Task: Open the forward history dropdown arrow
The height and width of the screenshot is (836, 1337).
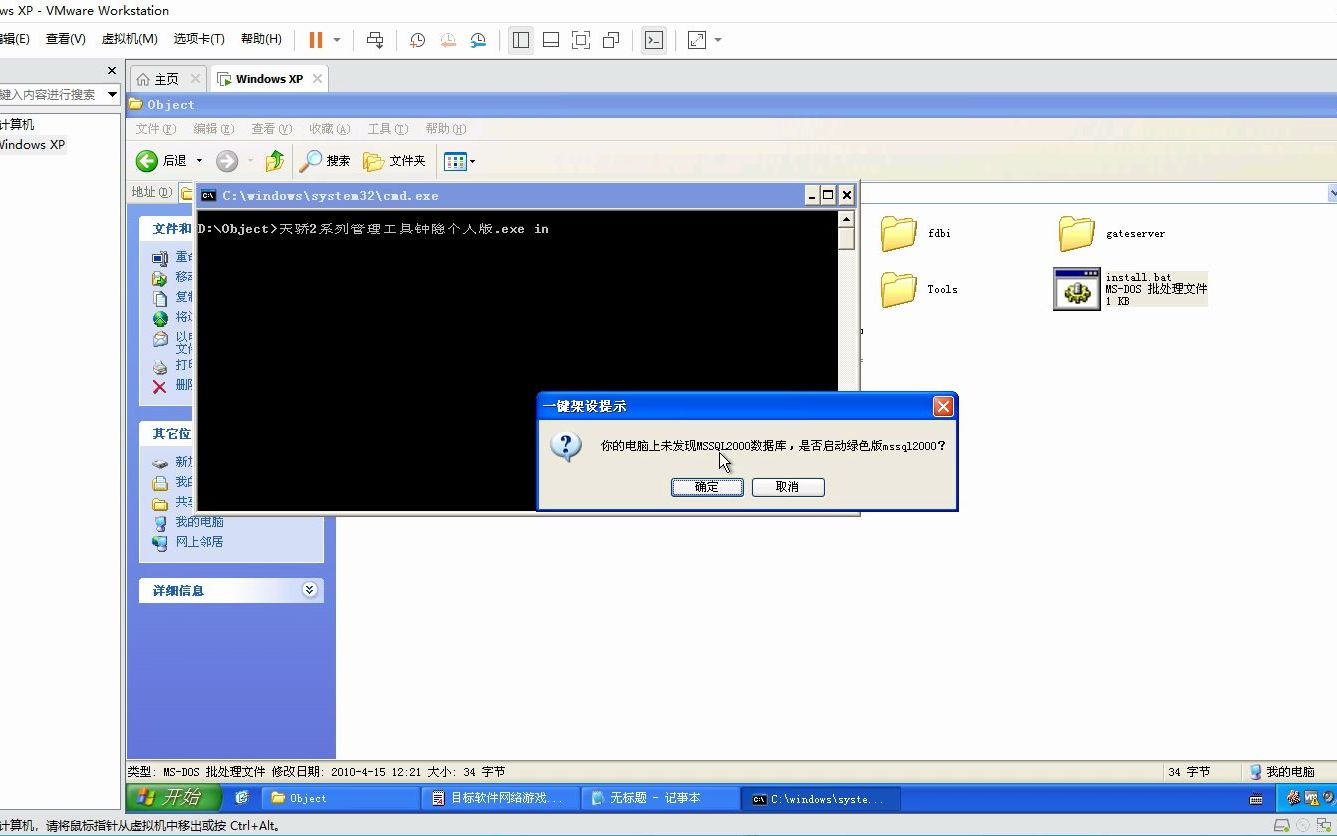Action: (x=250, y=160)
